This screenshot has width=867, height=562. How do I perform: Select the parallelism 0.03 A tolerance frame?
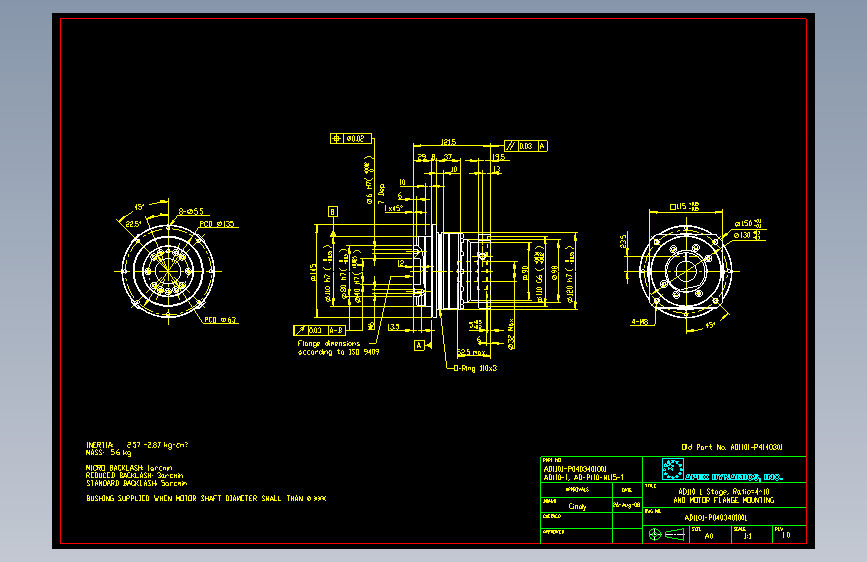click(526, 146)
